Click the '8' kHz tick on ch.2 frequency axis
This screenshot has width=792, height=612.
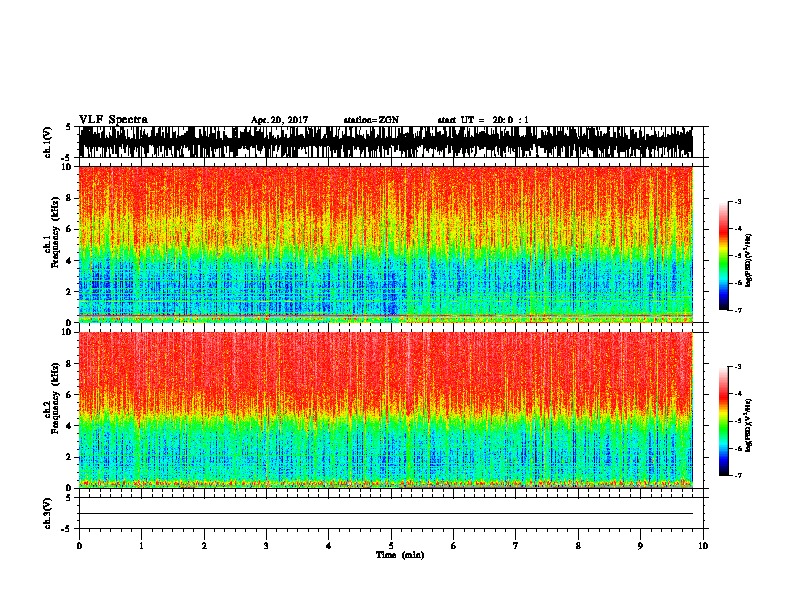(x=70, y=364)
